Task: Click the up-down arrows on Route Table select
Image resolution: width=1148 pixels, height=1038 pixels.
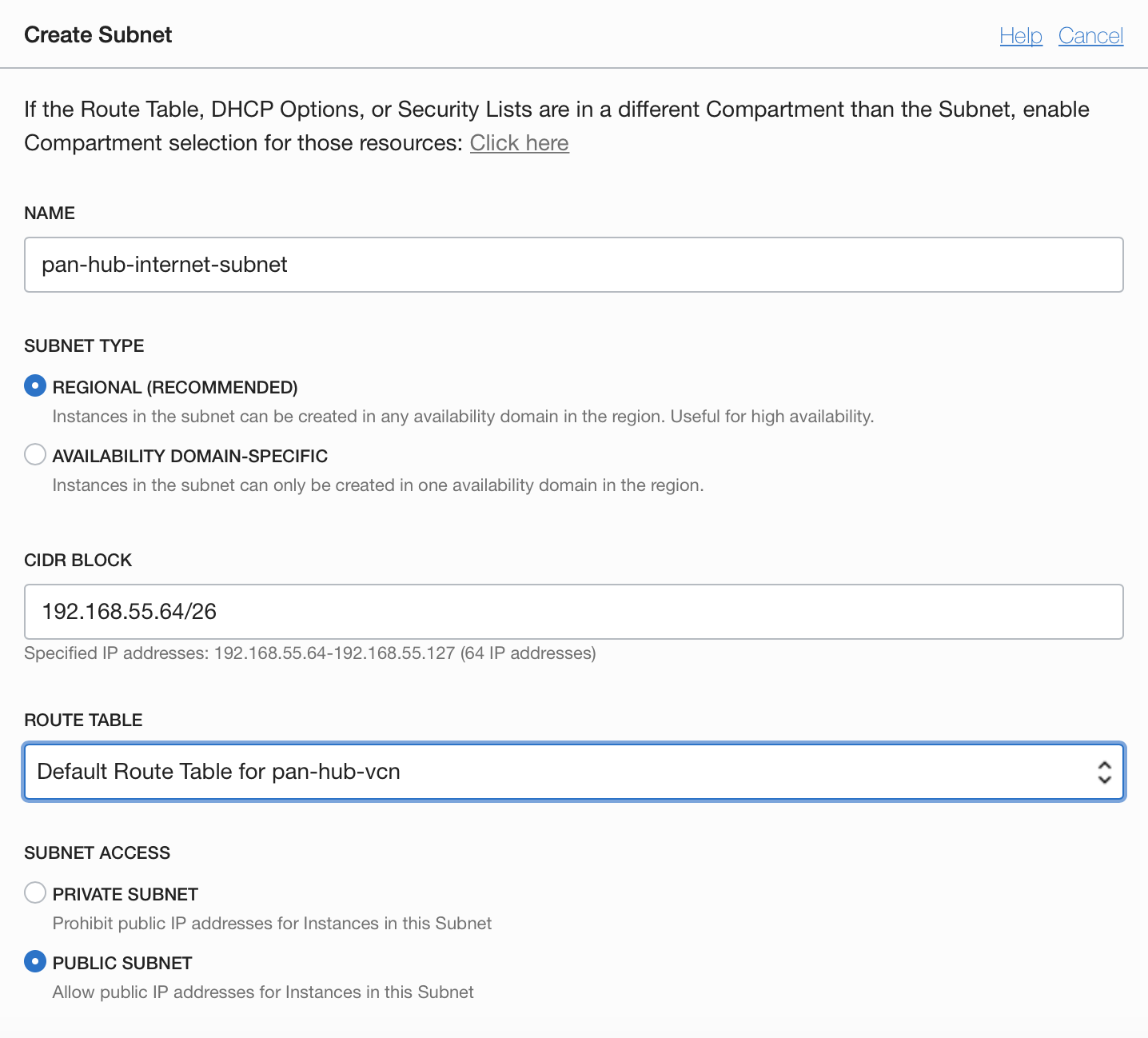Action: pos(1104,772)
